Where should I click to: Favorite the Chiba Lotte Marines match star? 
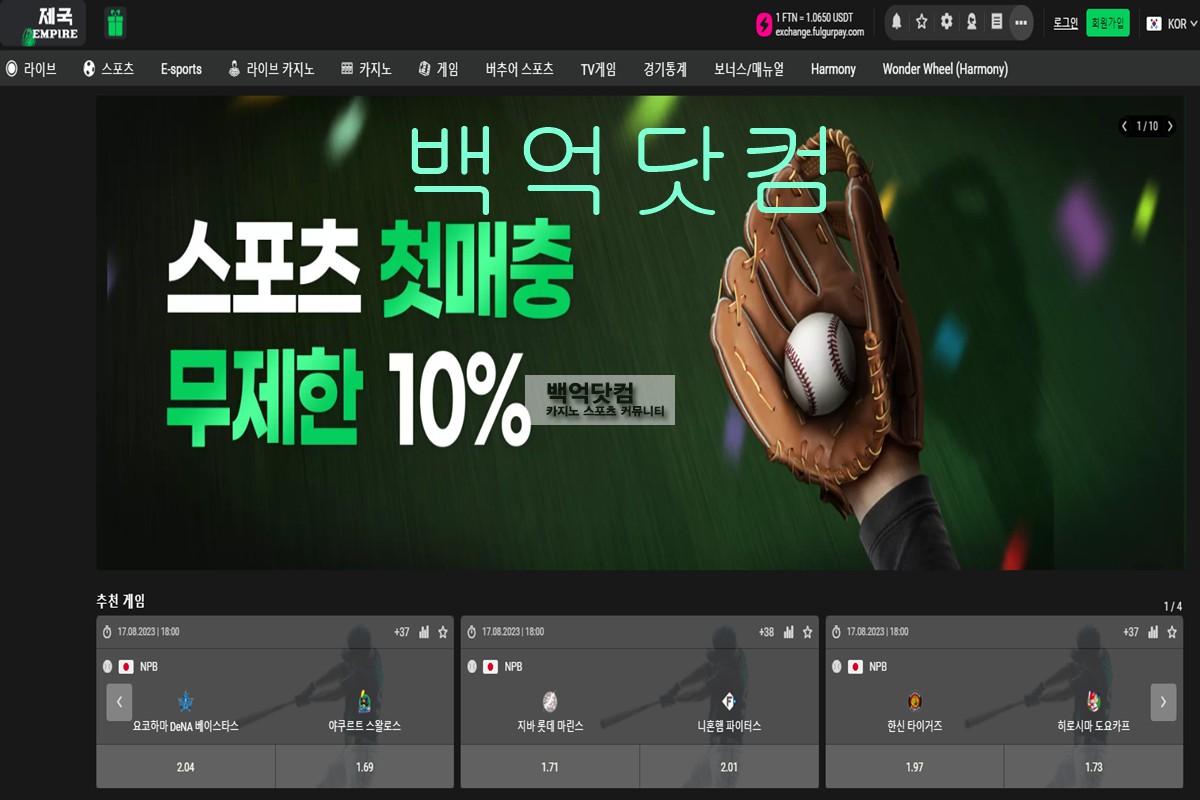[x=807, y=632]
